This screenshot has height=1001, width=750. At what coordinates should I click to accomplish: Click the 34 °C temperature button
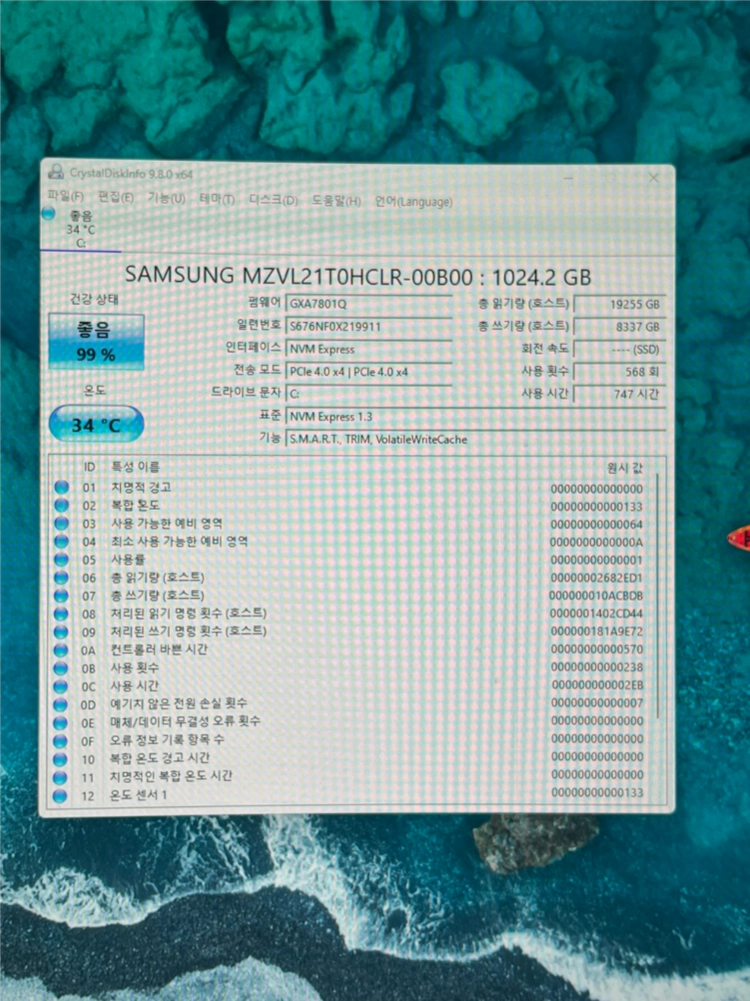pyautogui.click(x=96, y=424)
